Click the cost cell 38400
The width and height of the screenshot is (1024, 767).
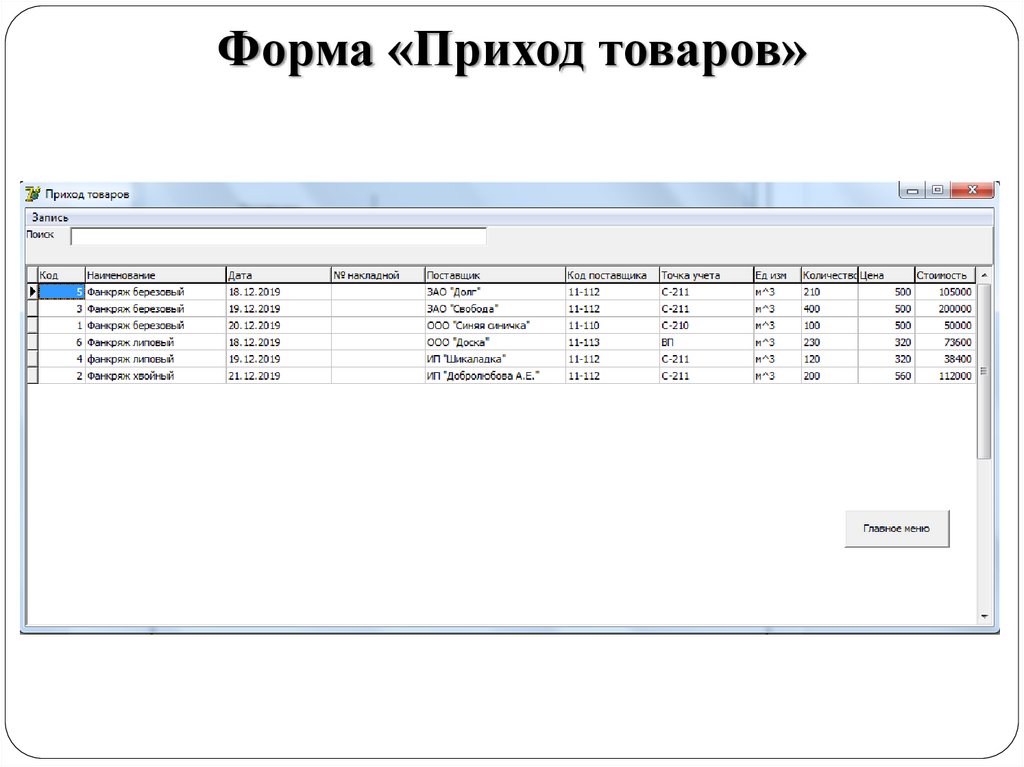(945, 359)
